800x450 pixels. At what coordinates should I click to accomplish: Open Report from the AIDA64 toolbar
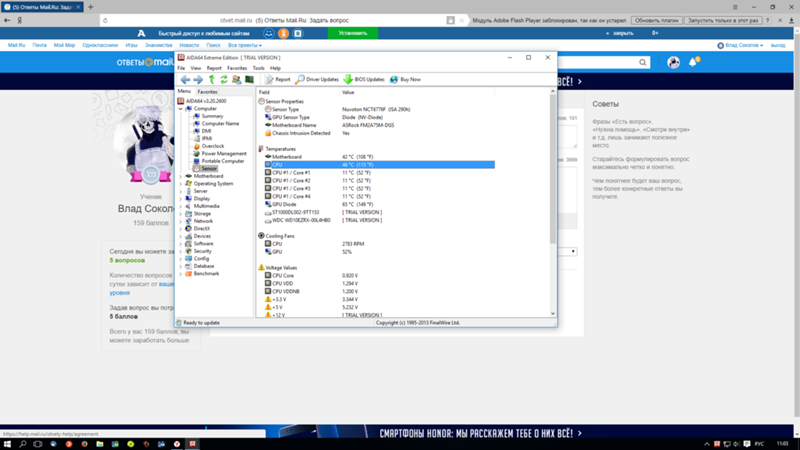[278, 80]
